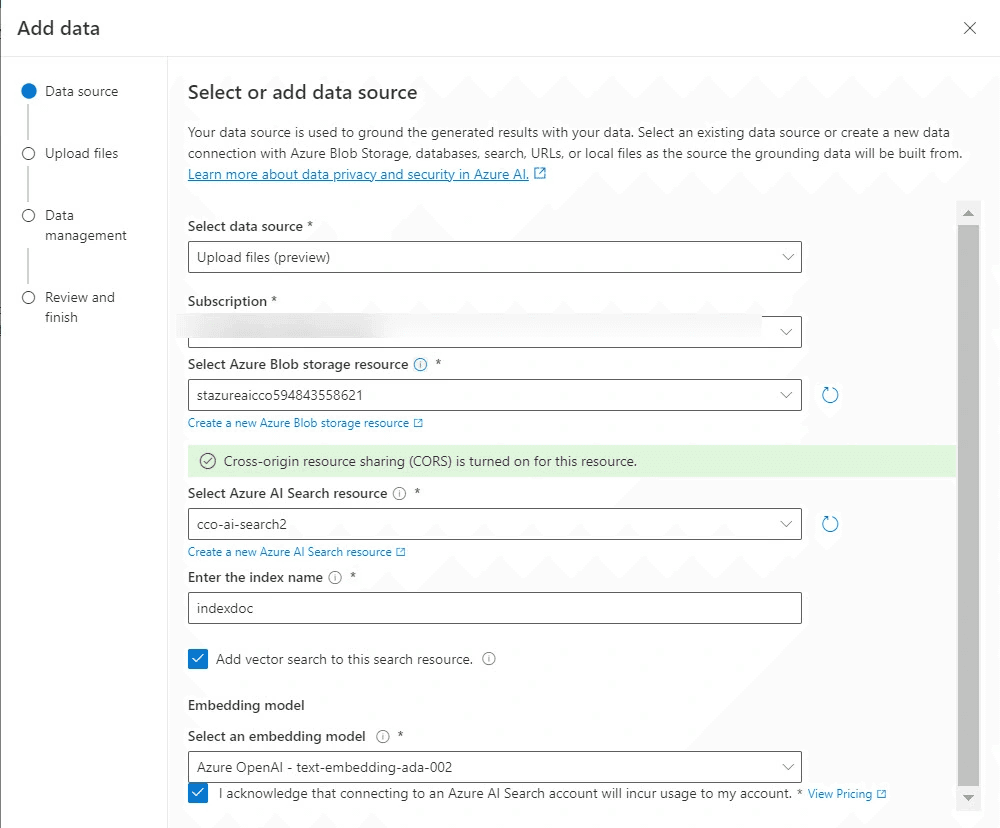Go to the Data management step

click(x=85, y=225)
